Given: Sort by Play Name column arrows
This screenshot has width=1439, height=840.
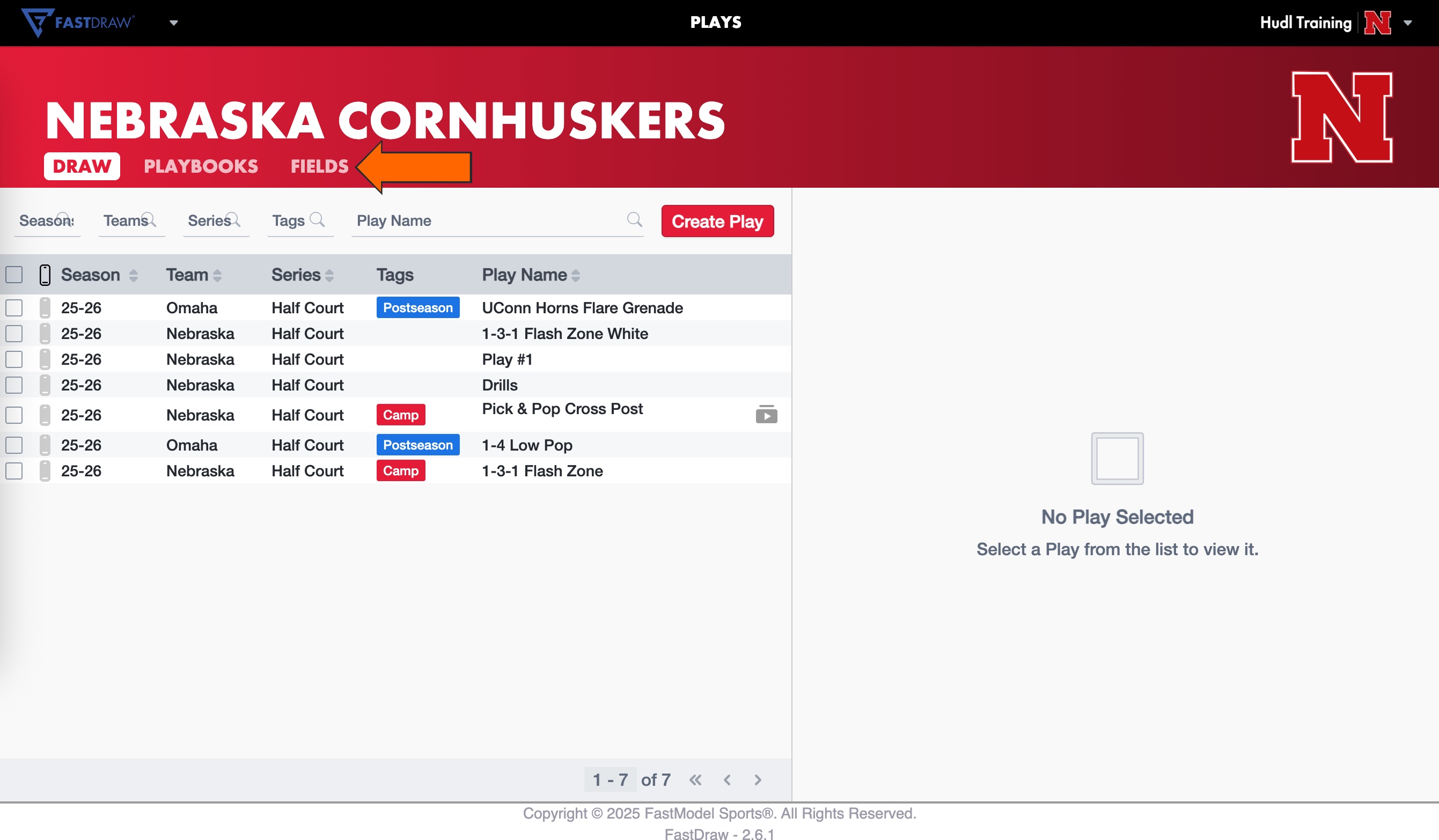Looking at the screenshot, I should [576, 275].
